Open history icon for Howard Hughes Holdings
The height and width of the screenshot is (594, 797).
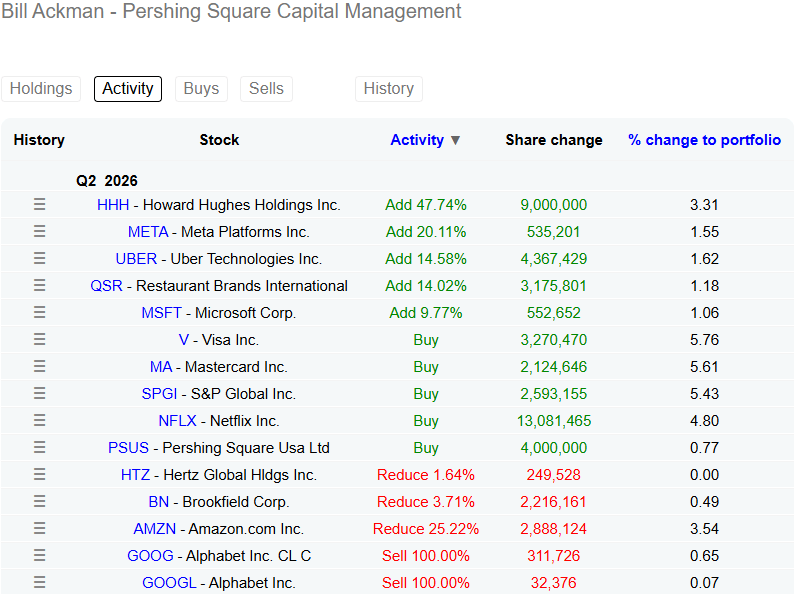[x=40, y=204]
